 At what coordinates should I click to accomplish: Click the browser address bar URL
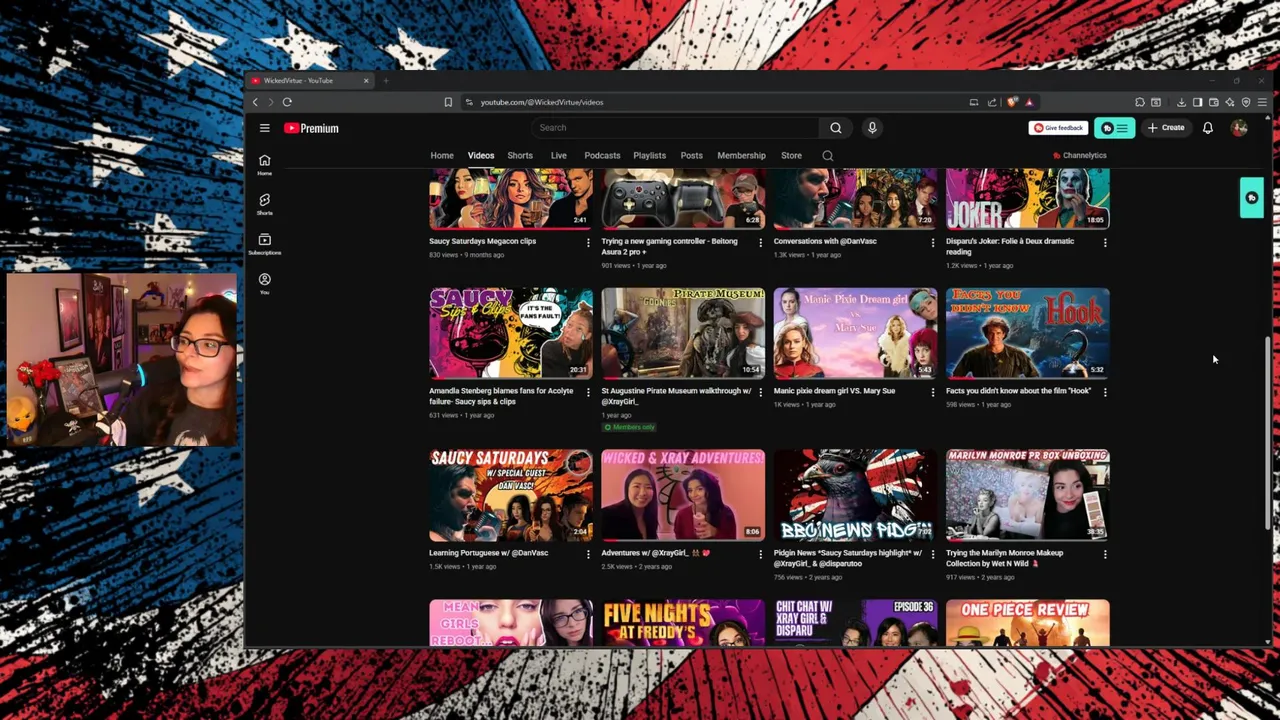tap(541, 102)
